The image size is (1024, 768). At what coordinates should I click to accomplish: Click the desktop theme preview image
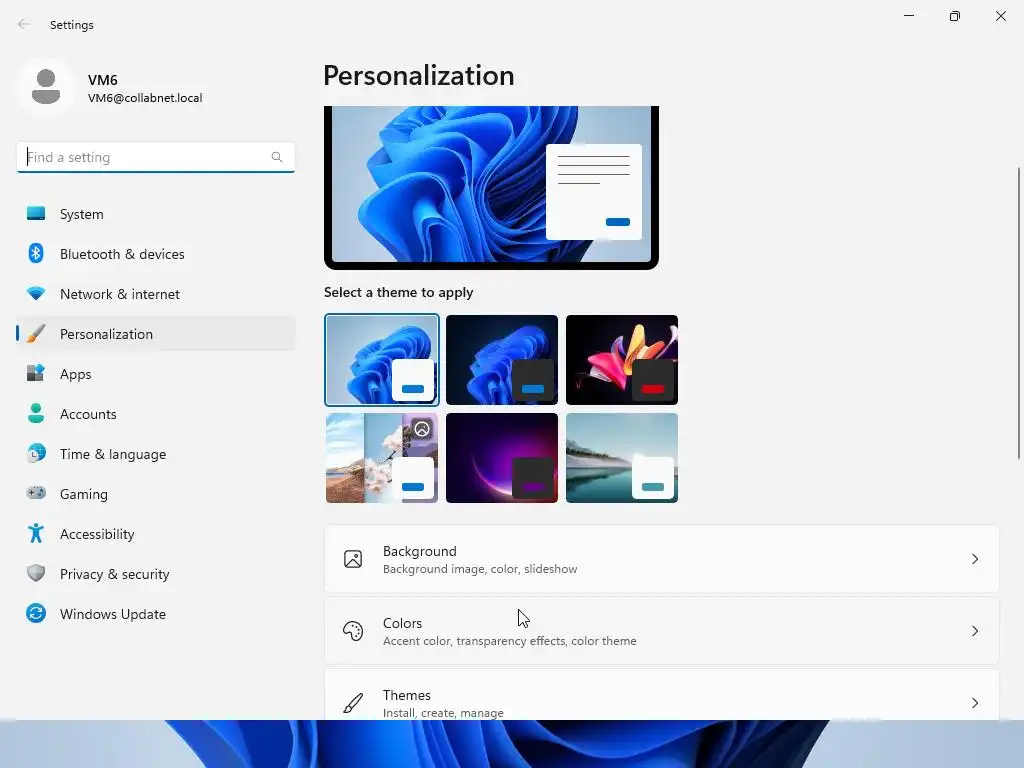click(491, 187)
